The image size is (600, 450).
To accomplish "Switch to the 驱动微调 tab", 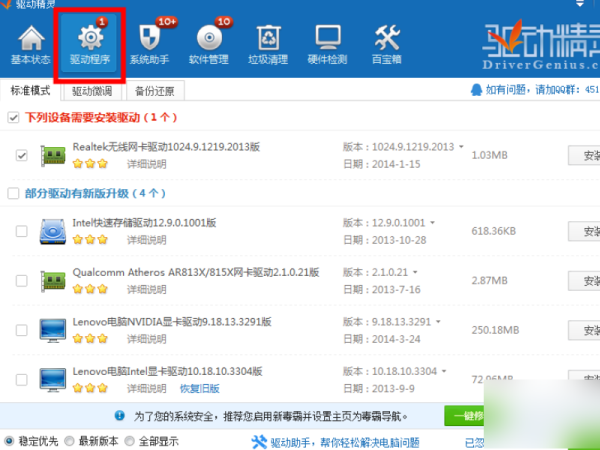I will [92, 91].
